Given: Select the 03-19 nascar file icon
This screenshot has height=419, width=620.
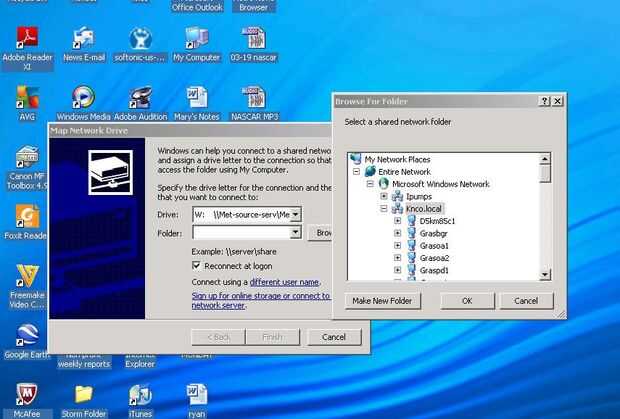Looking at the screenshot, I should click(x=253, y=38).
